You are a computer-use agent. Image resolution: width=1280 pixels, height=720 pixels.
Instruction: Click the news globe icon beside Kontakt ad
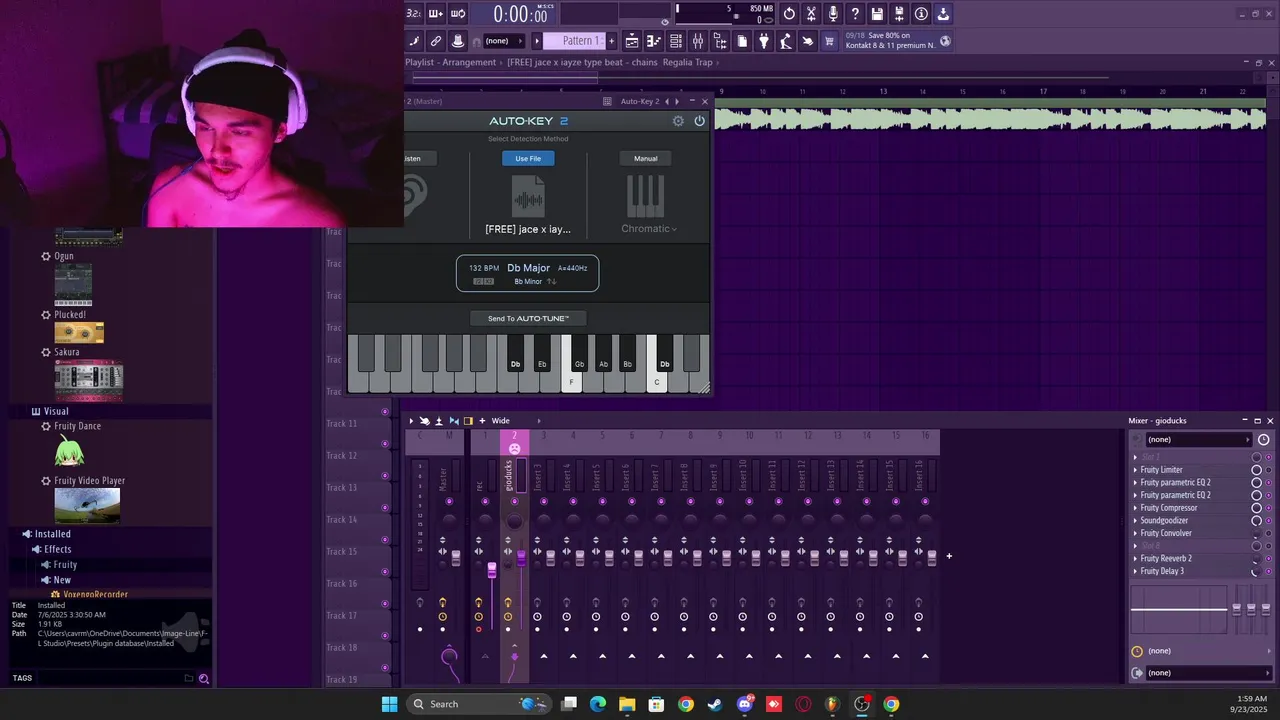(945, 41)
